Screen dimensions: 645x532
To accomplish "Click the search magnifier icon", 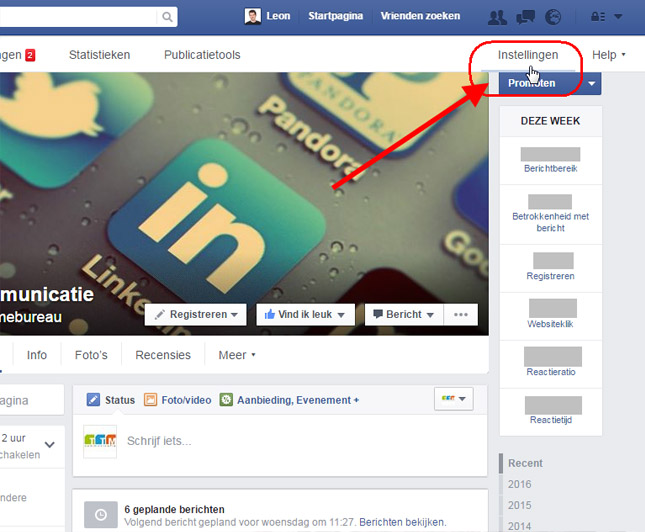I will 167,16.
